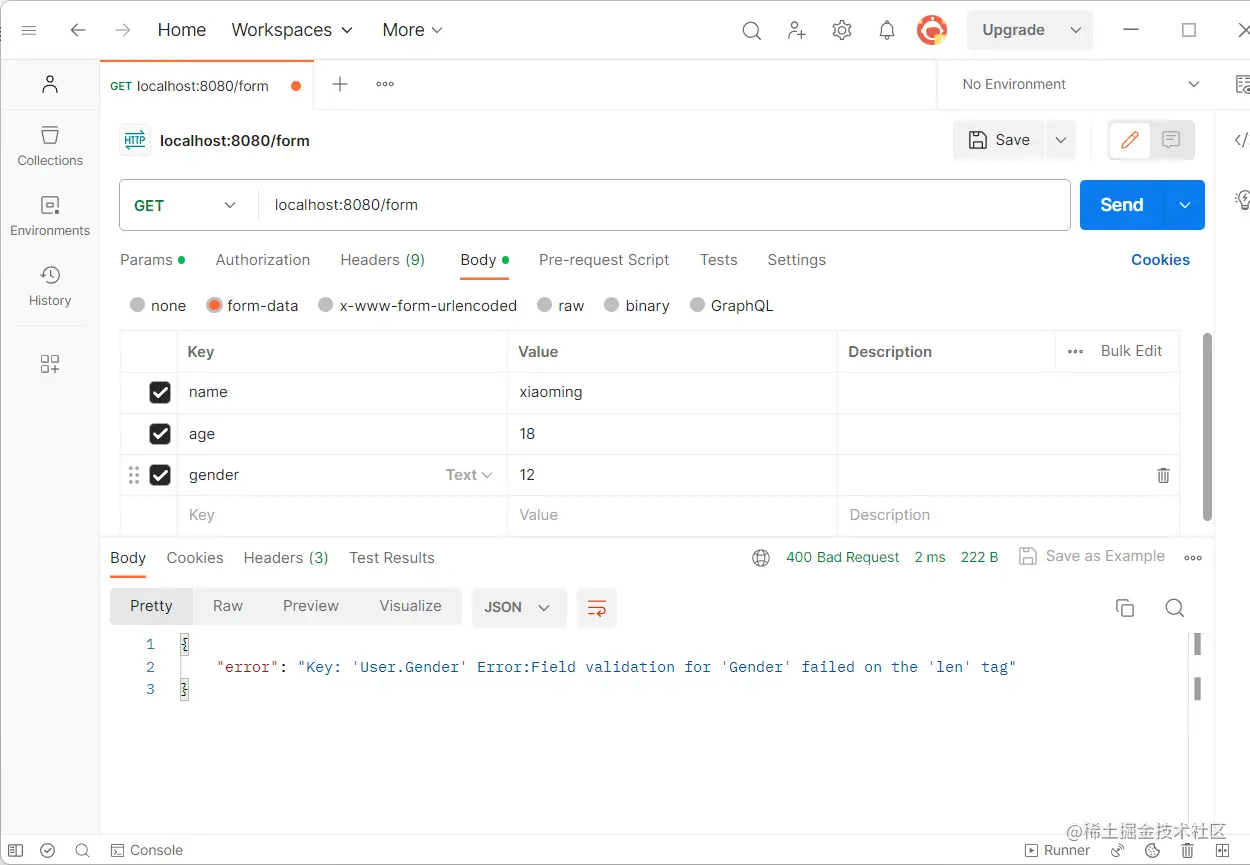Screen dimensions: 1250x865
Task: Open the account person icon in sidebar
Action: click(50, 84)
